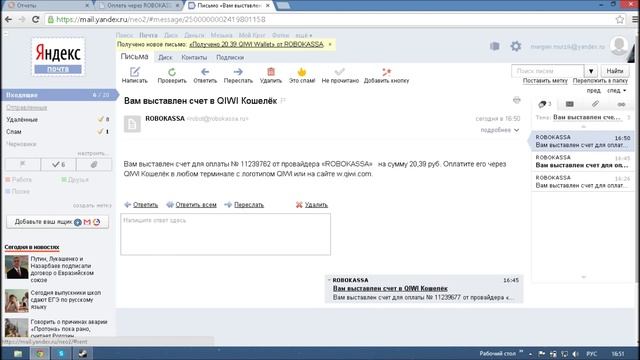
Task: Click the print icon beside message subject
Action: (517, 100)
